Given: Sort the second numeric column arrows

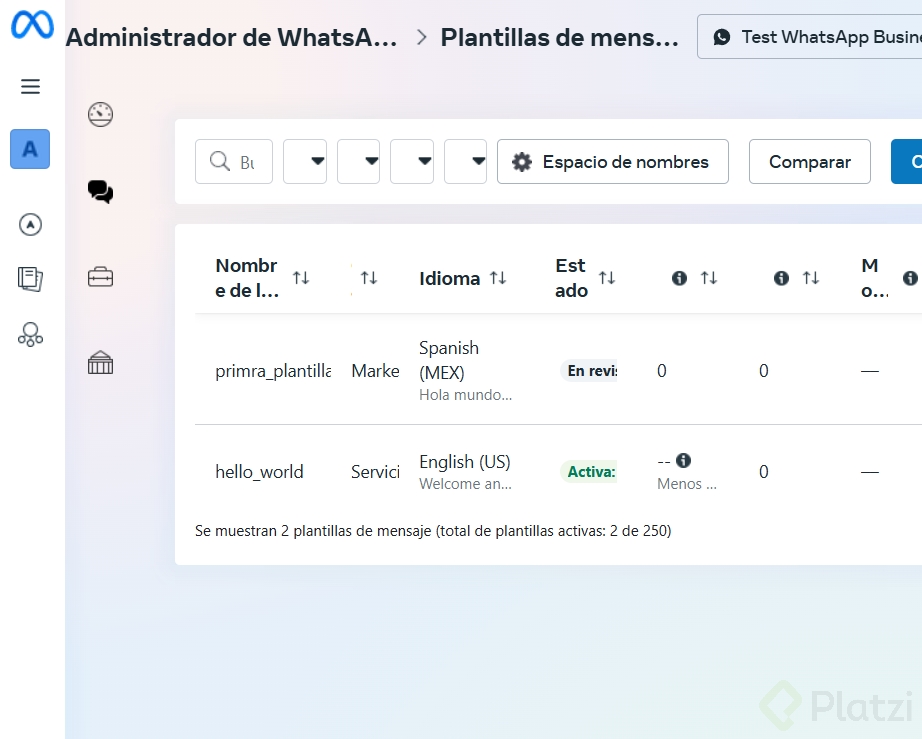Looking at the screenshot, I should [811, 277].
